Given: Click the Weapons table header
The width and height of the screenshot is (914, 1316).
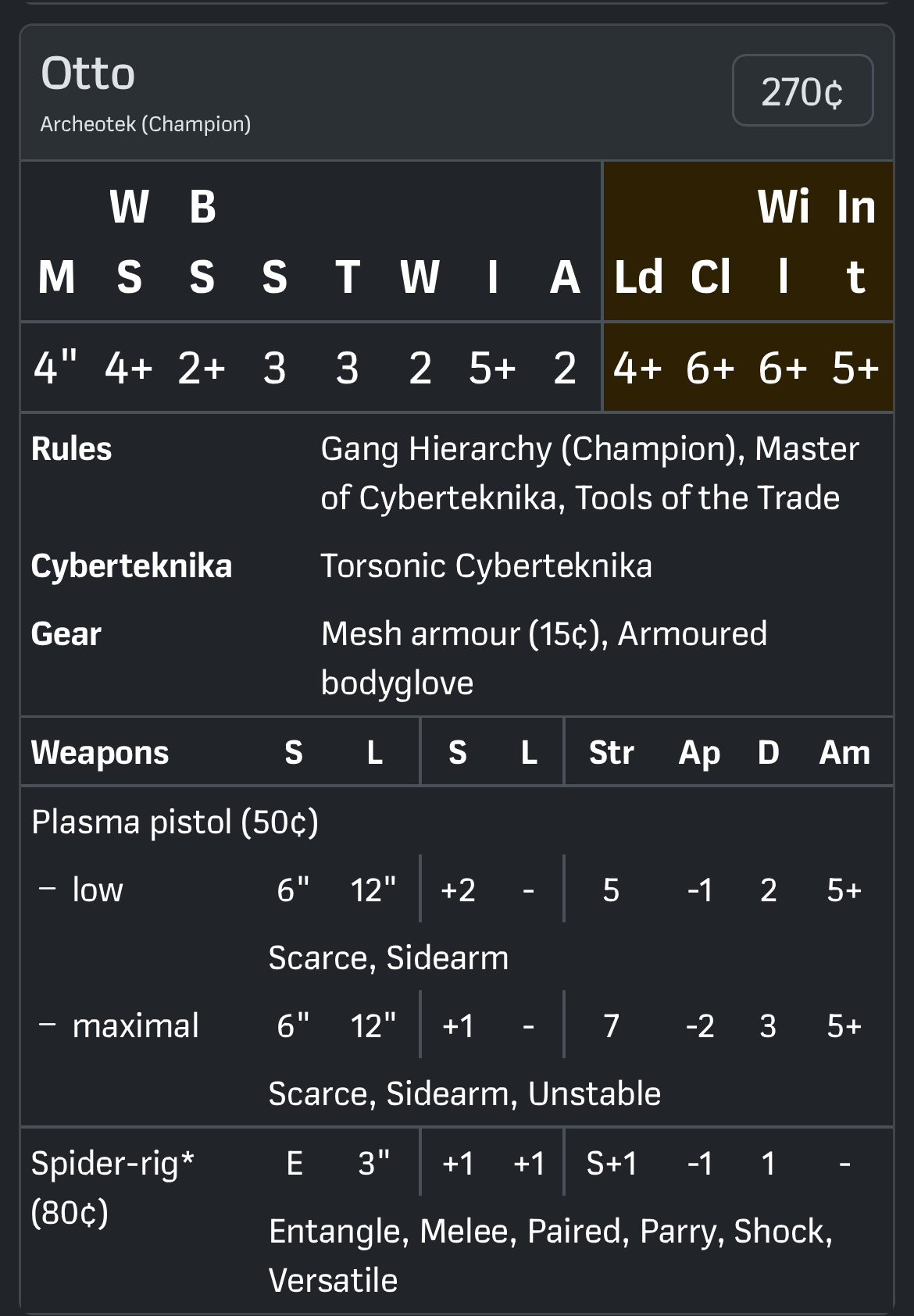Looking at the screenshot, I should pyautogui.click(x=100, y=753).
